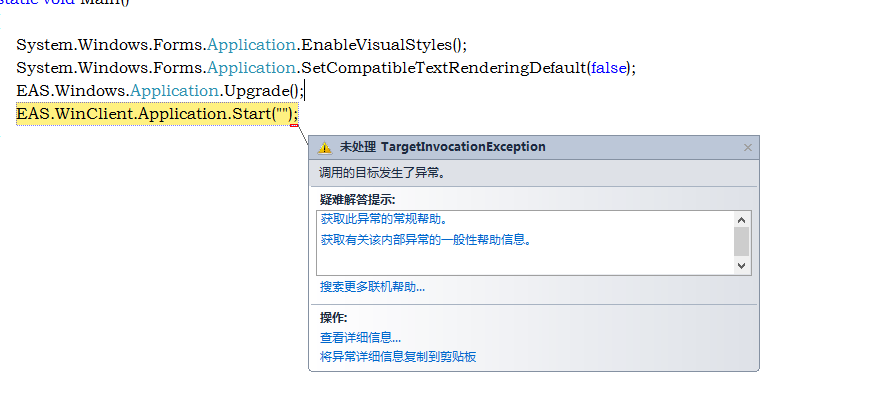Open 查看详细信息... action

pos(360,338)
